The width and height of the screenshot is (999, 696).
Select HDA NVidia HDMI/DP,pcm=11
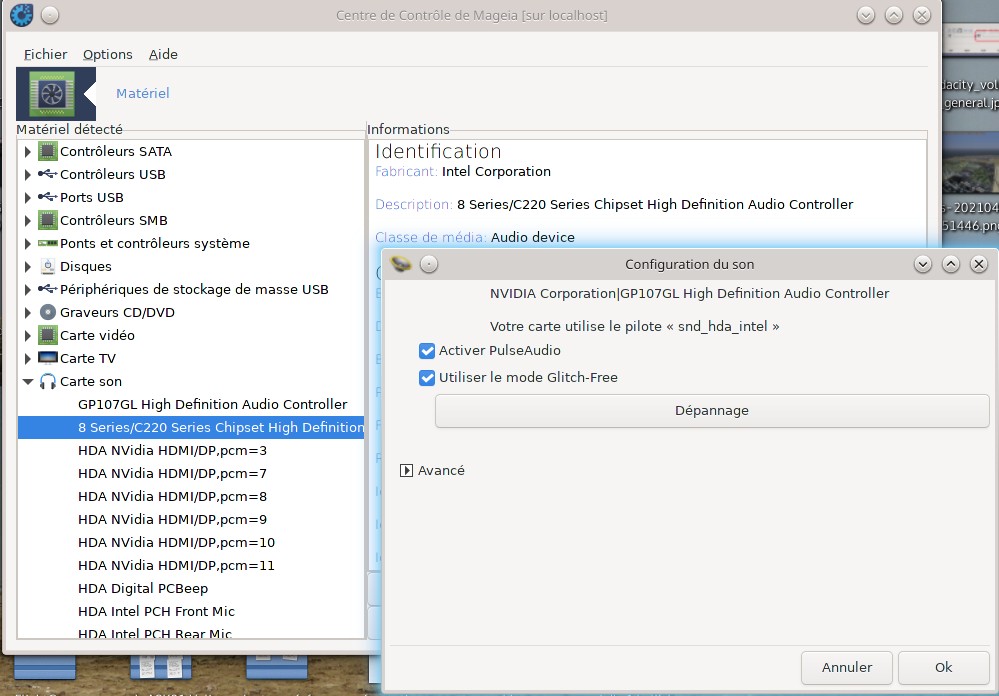[191, 565]
